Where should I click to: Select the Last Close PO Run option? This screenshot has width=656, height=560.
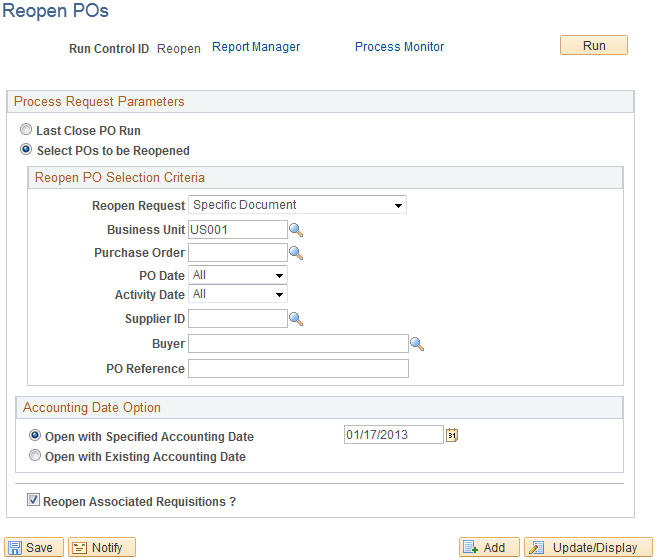[26, 130]
